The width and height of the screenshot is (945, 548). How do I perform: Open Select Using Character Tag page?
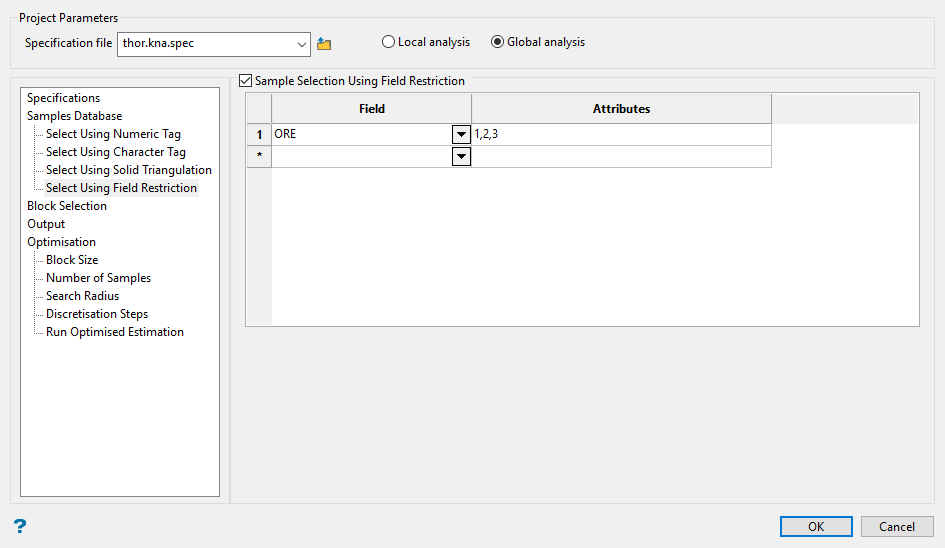pos(115,152)
